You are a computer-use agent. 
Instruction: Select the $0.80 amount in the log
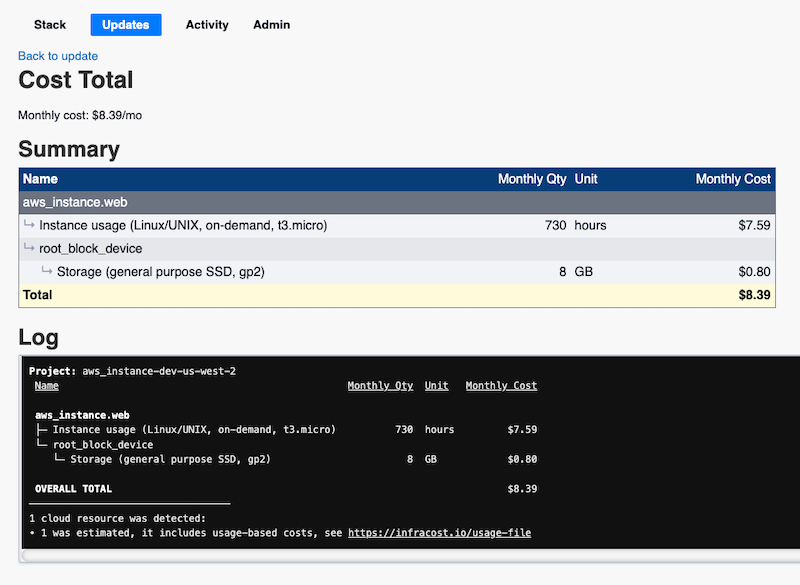click(522, 460)
